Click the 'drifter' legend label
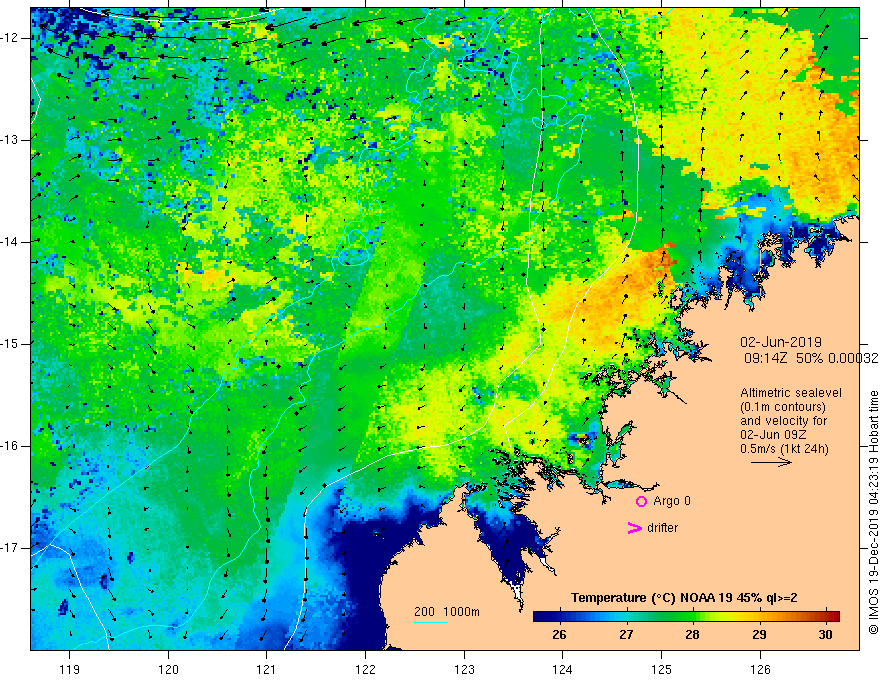The image size is (880, 680). (x=662, y=528)
